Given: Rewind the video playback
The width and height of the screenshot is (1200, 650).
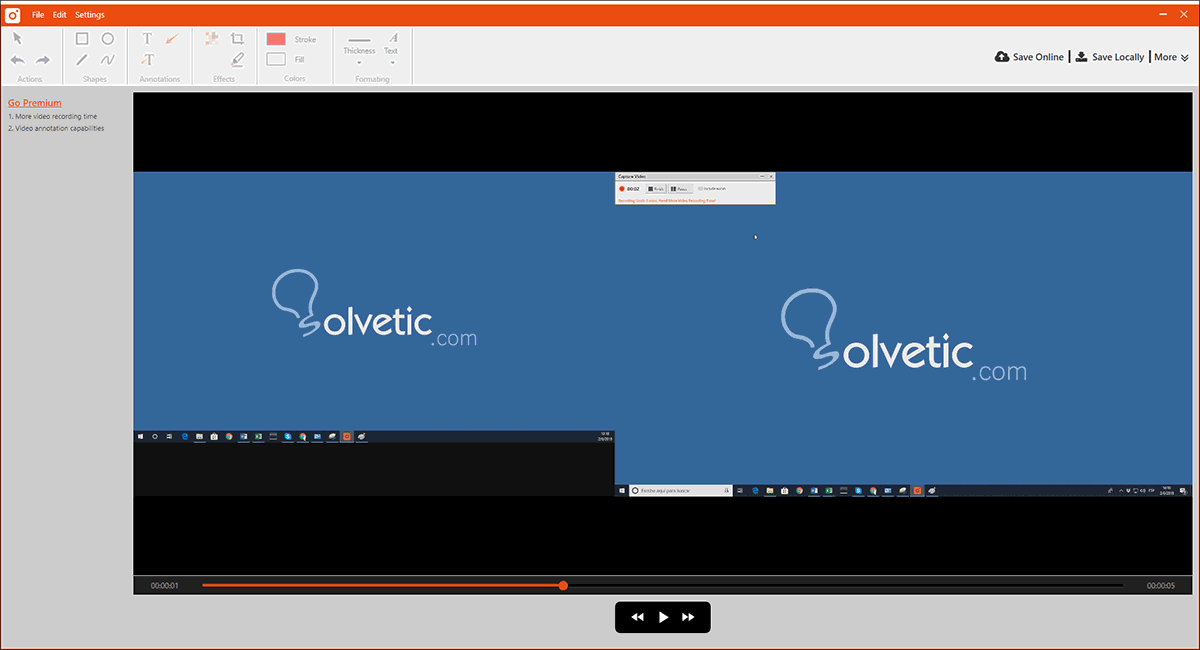Looking at the screenshot, I should click(x=638, y=618).
